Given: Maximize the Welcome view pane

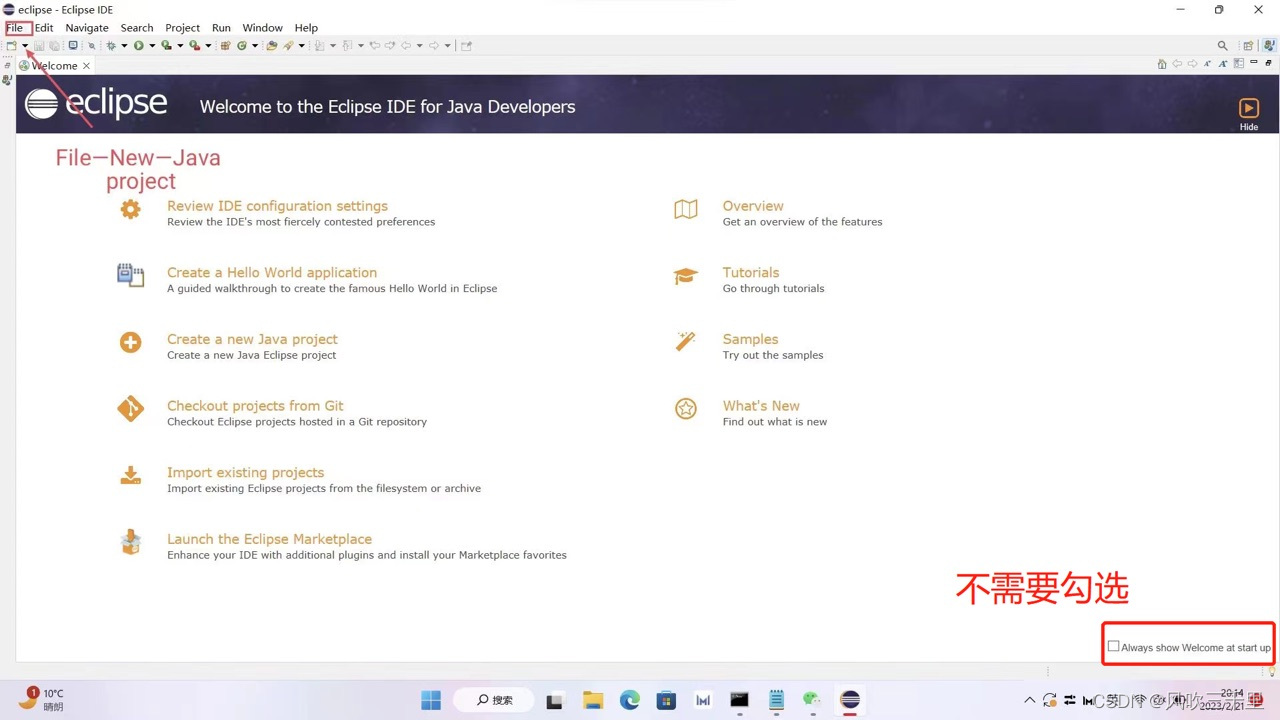Looking at the screenshot, I should (x=1268, y=63).
